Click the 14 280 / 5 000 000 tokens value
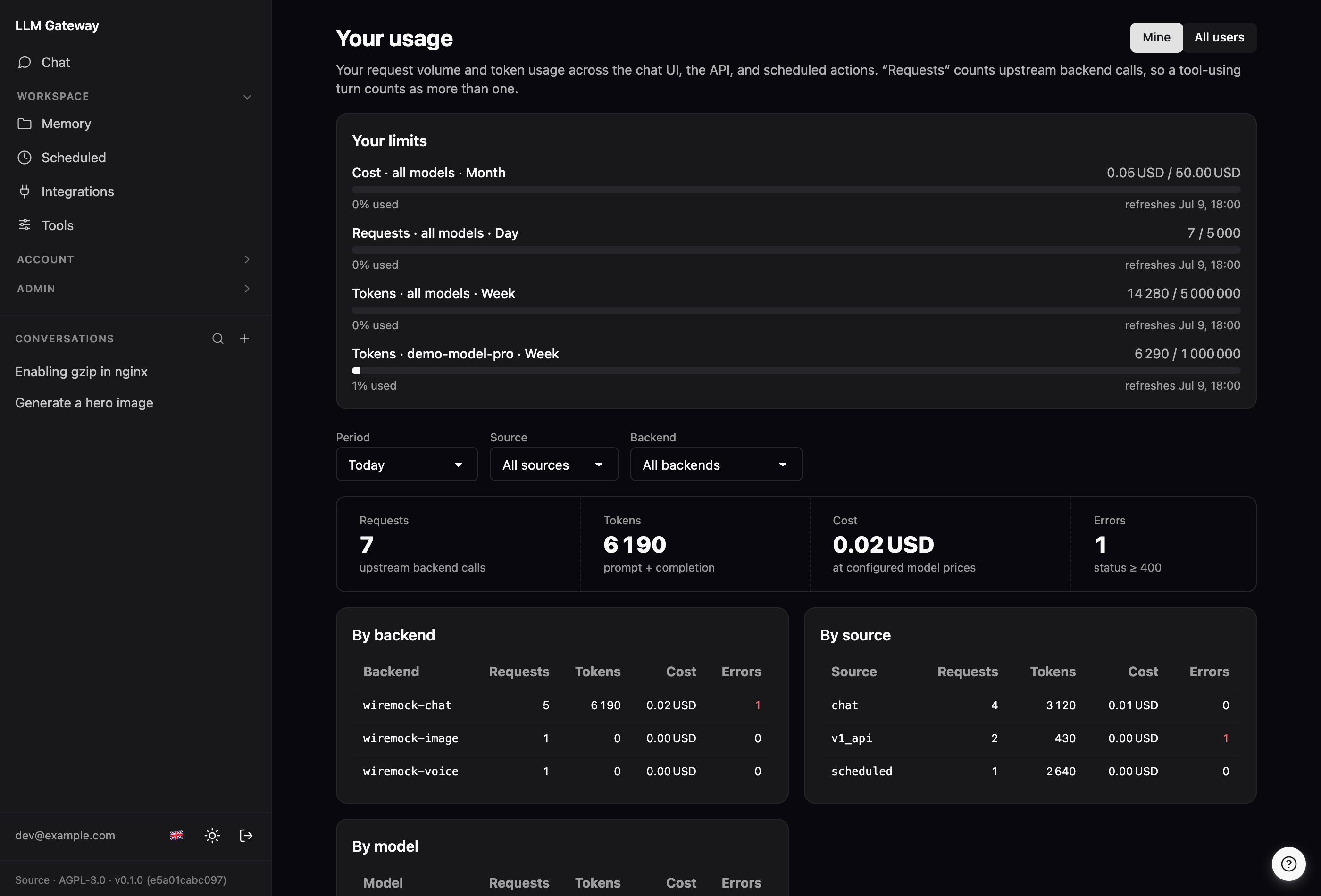The image size is (1321, 896). (x=1183, y=293)
